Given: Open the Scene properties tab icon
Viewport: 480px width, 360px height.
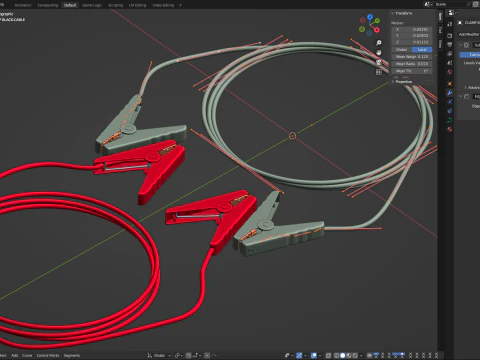Looking at the screenshot, I should tap(450, 63).
